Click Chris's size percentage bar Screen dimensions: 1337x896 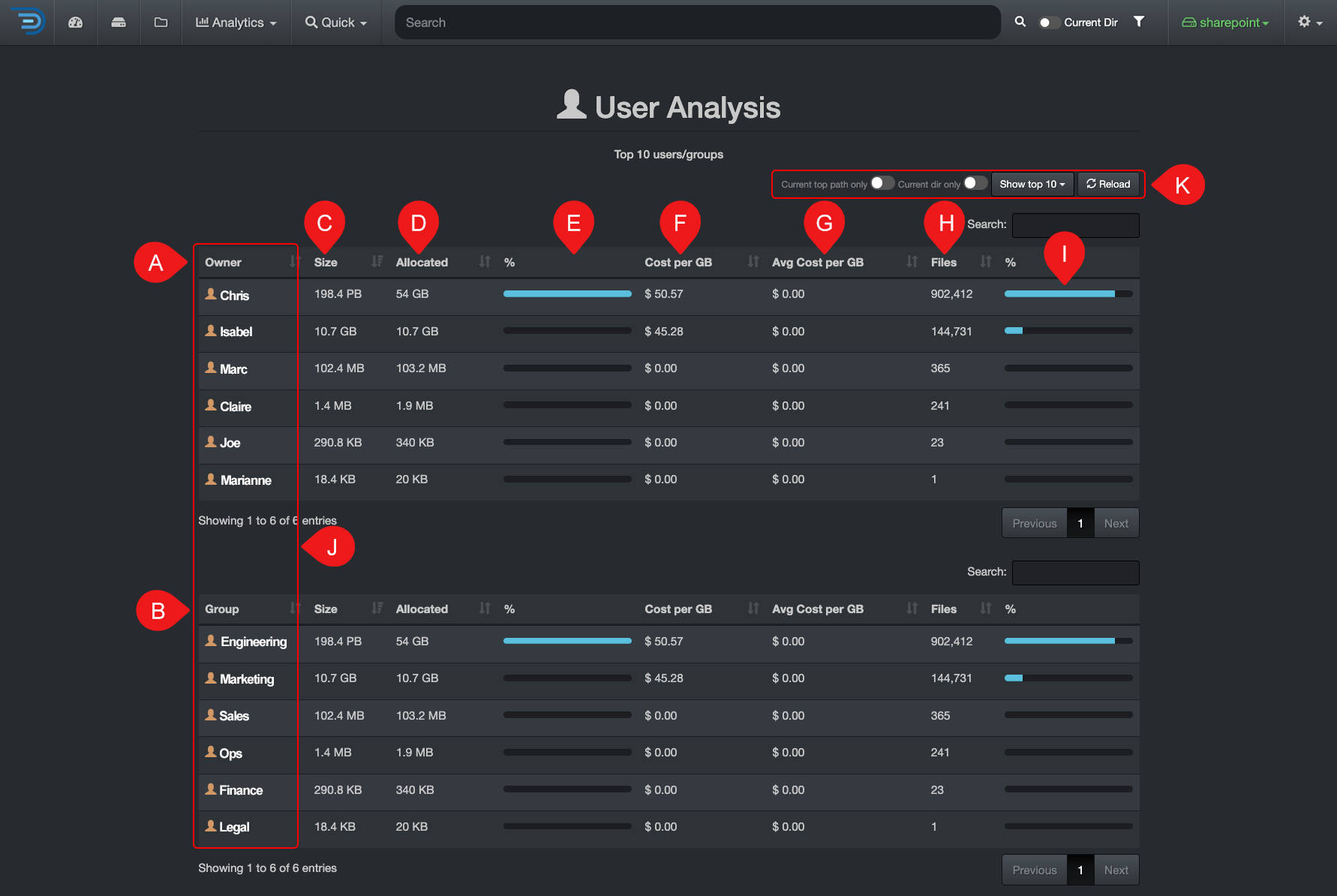[567, 294]
